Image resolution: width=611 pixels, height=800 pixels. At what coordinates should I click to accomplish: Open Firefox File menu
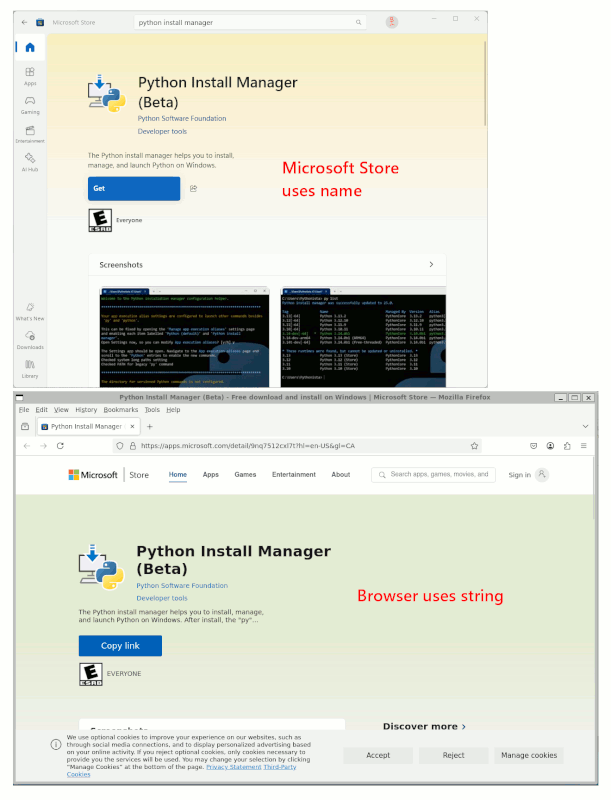24,410
